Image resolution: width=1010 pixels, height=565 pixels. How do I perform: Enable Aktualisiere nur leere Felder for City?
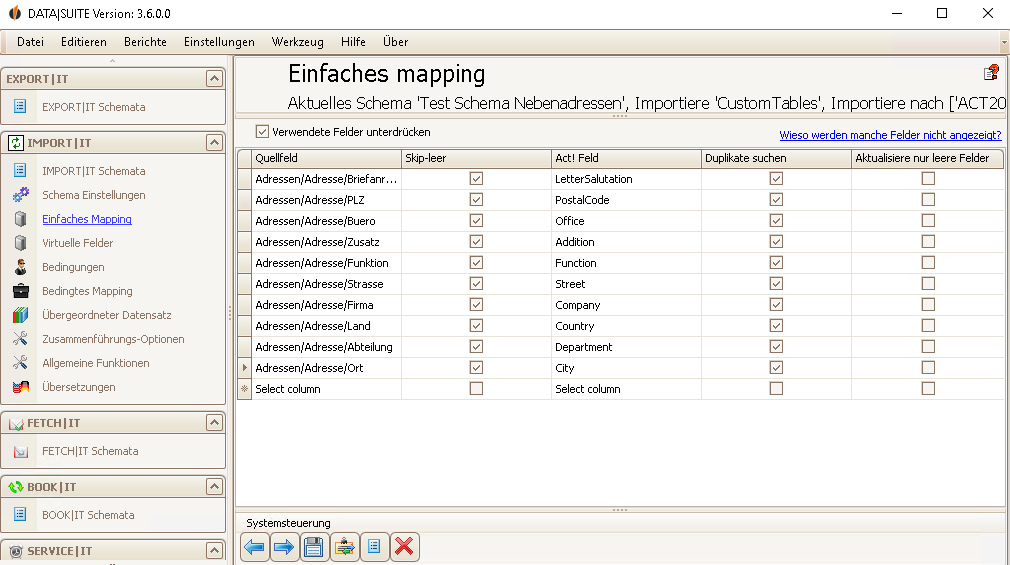[x=928, y=368]
